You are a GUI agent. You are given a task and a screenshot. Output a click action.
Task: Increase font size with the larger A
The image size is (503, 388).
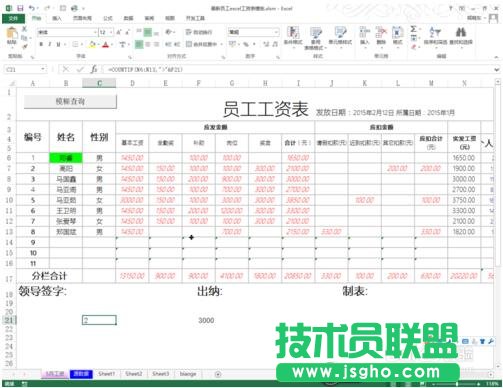119,32
